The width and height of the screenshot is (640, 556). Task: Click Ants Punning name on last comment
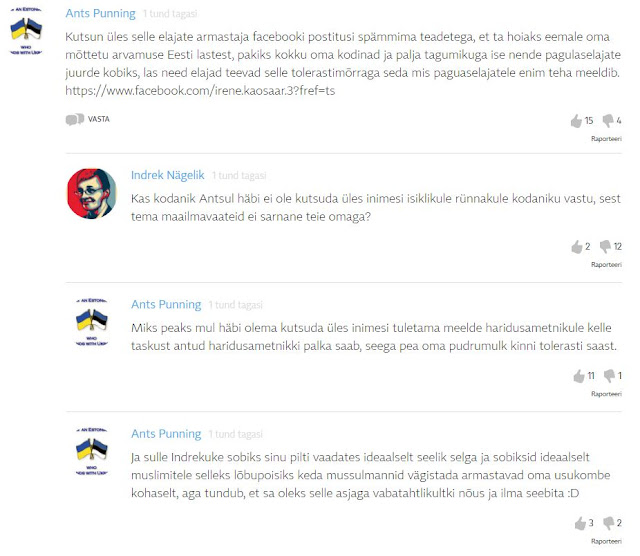click(x=166, y=434)
